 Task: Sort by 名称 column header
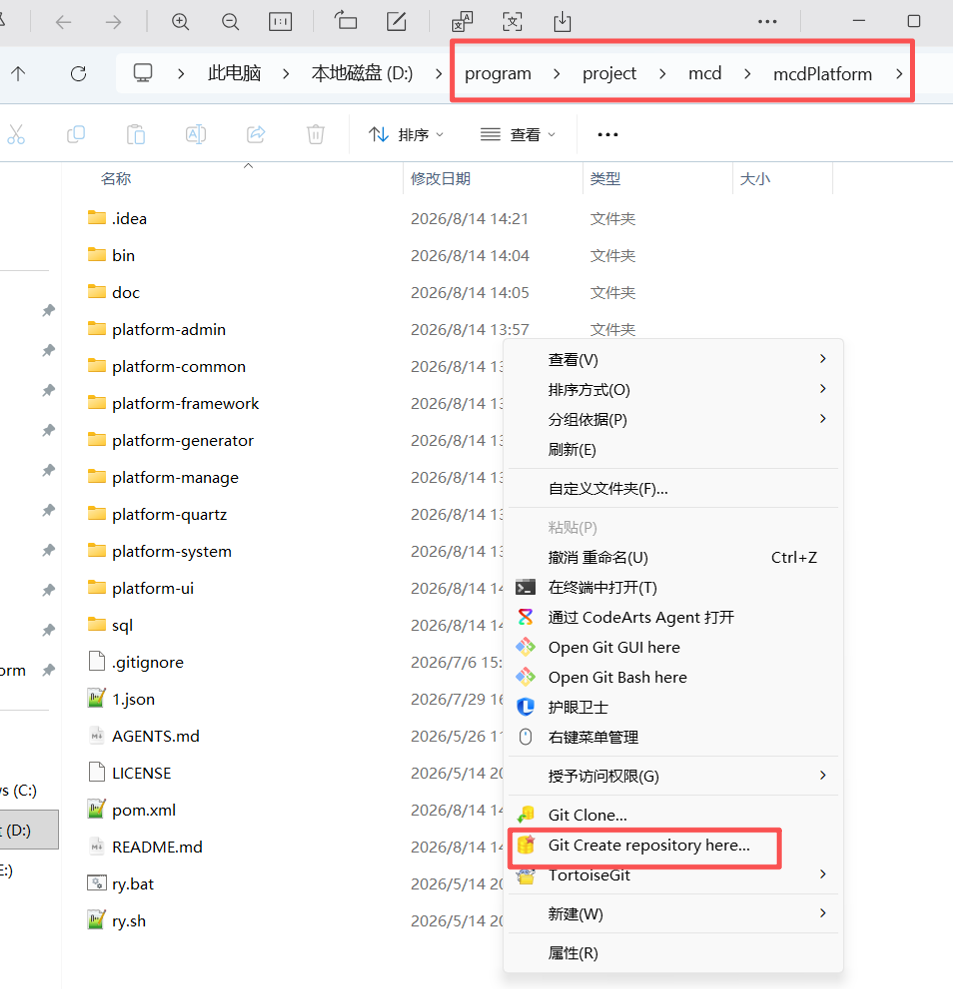pos(116,178)
